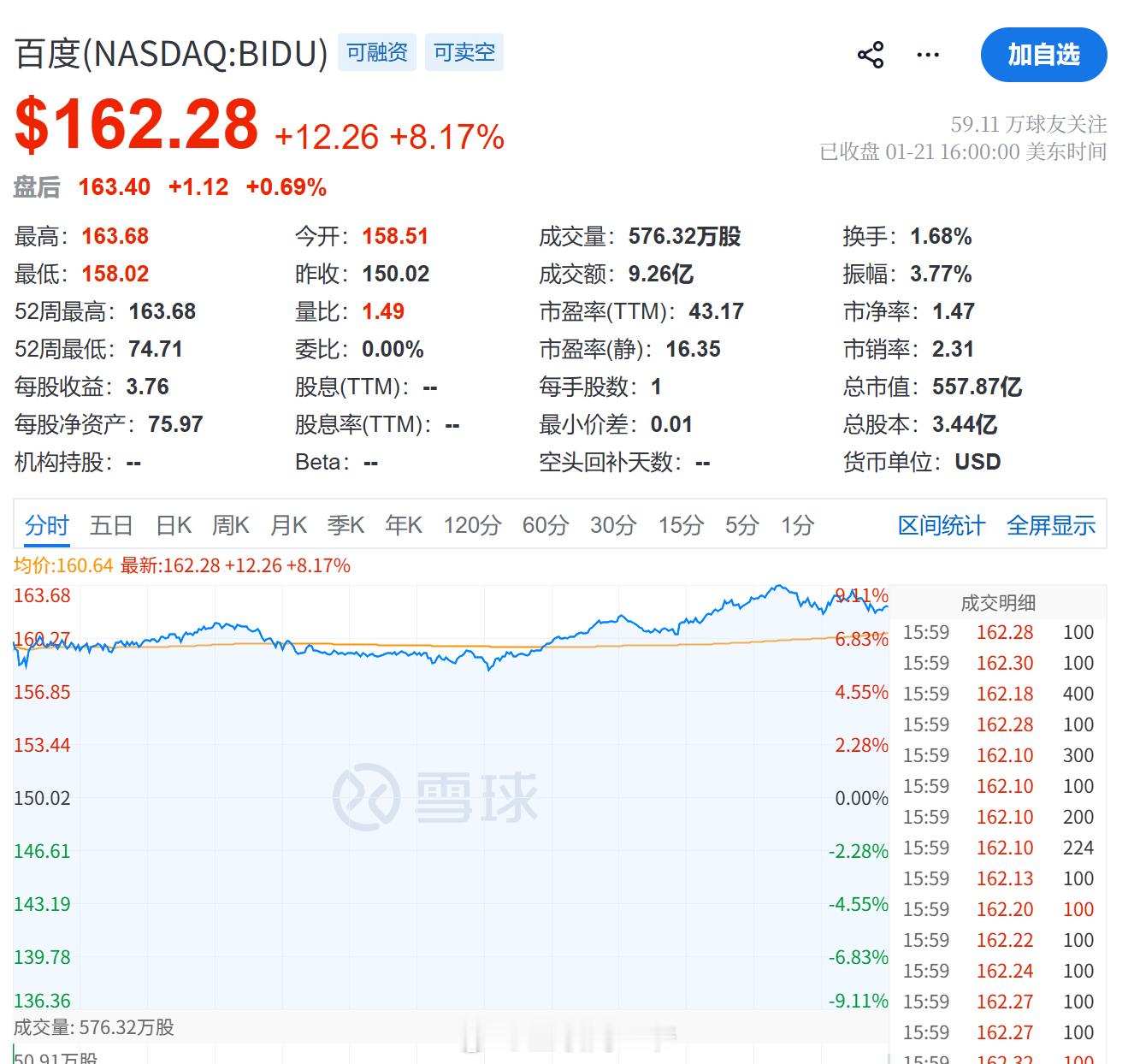
Task: Click the 今开 value 158.51
Action: (x=395, y=237)
